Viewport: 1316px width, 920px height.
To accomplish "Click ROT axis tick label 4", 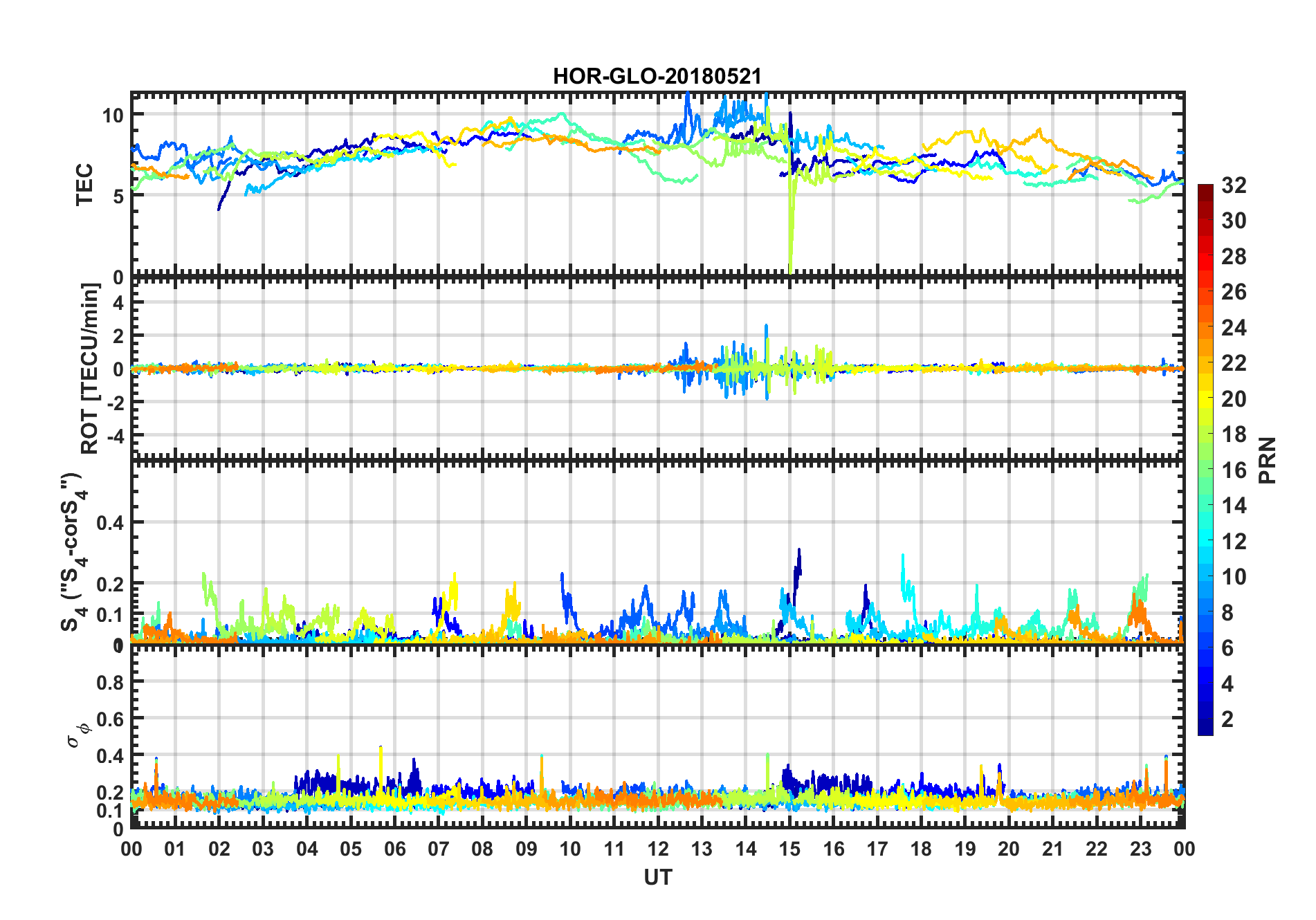I will [118, 302].
